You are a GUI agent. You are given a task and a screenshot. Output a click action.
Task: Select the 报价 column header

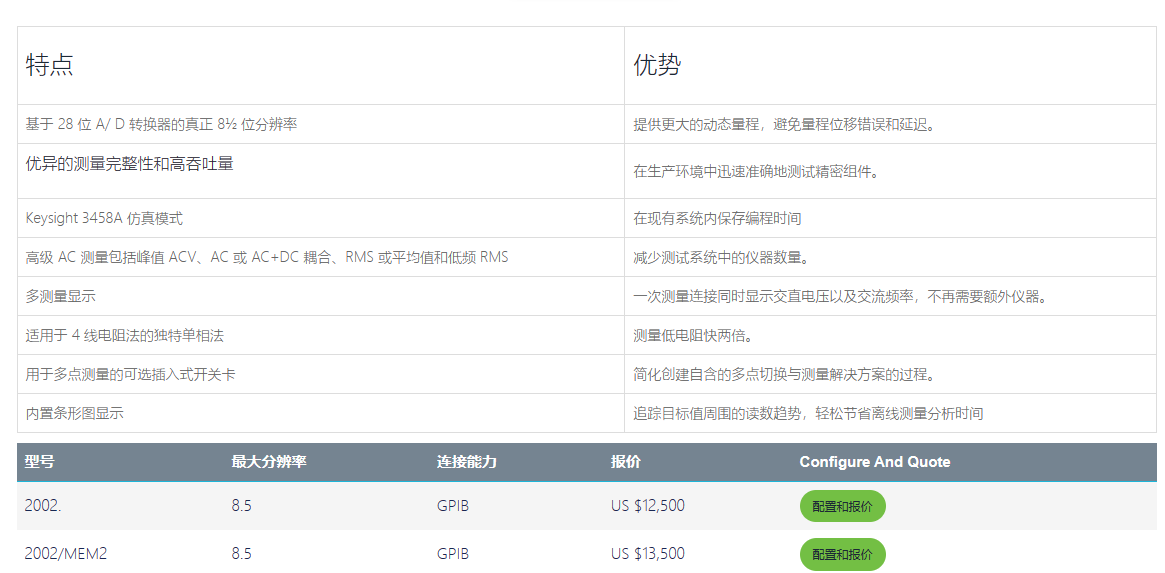point(626,462)
